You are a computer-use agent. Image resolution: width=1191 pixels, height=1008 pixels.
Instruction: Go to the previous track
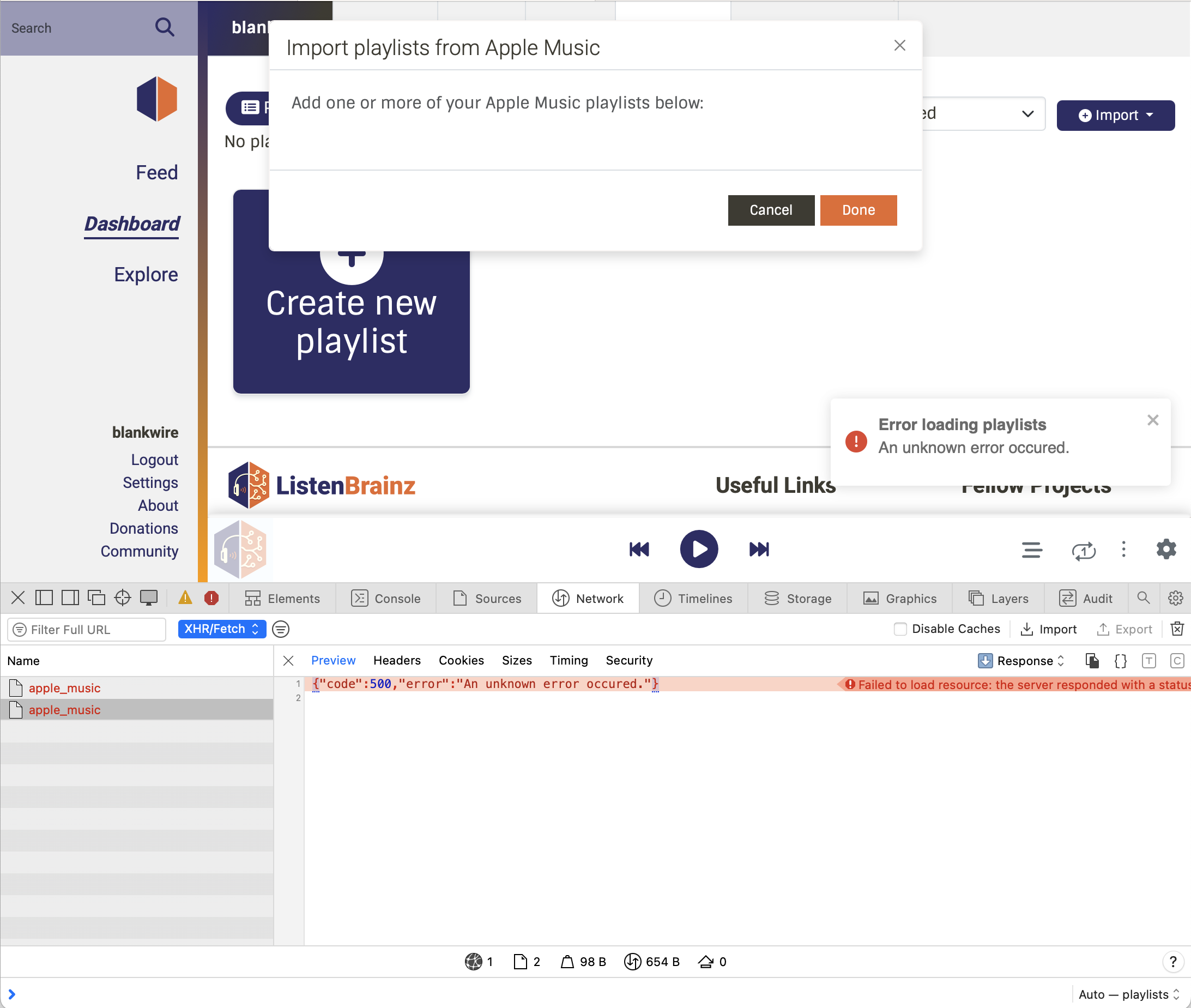click(x=639, y=549)
